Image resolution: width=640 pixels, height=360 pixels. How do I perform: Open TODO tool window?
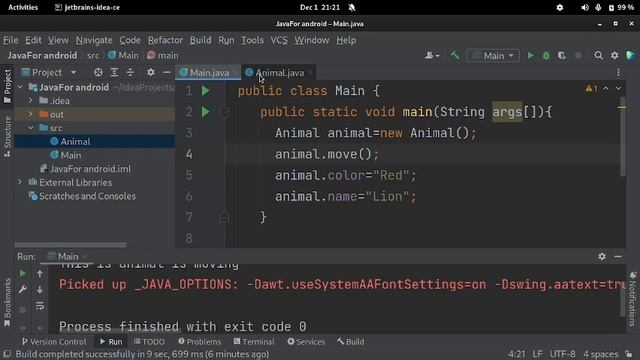tap(149, 342)
